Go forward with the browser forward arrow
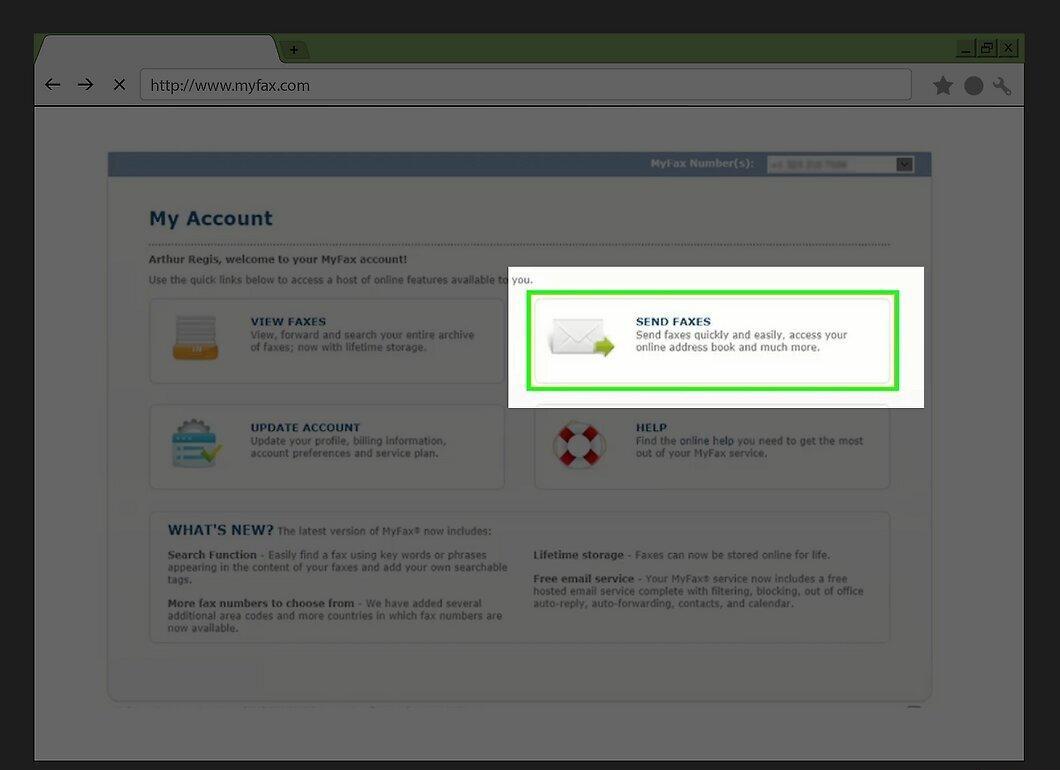This screenshot has height=770, width=1060. pos(85,85)
